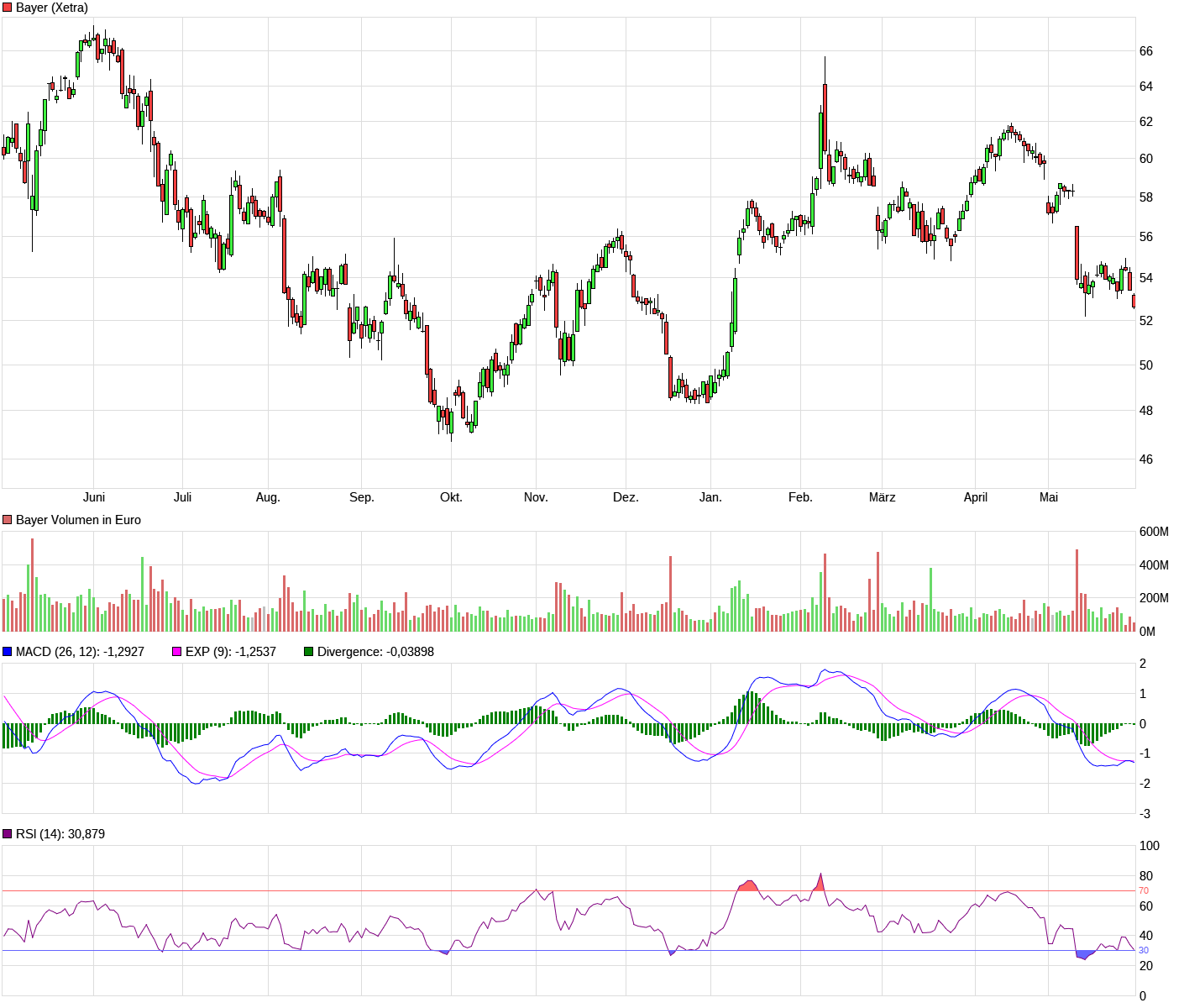1184x1008 pixels.
Task: Click the blue 30 oversold level label
Action: (1144, 951)
